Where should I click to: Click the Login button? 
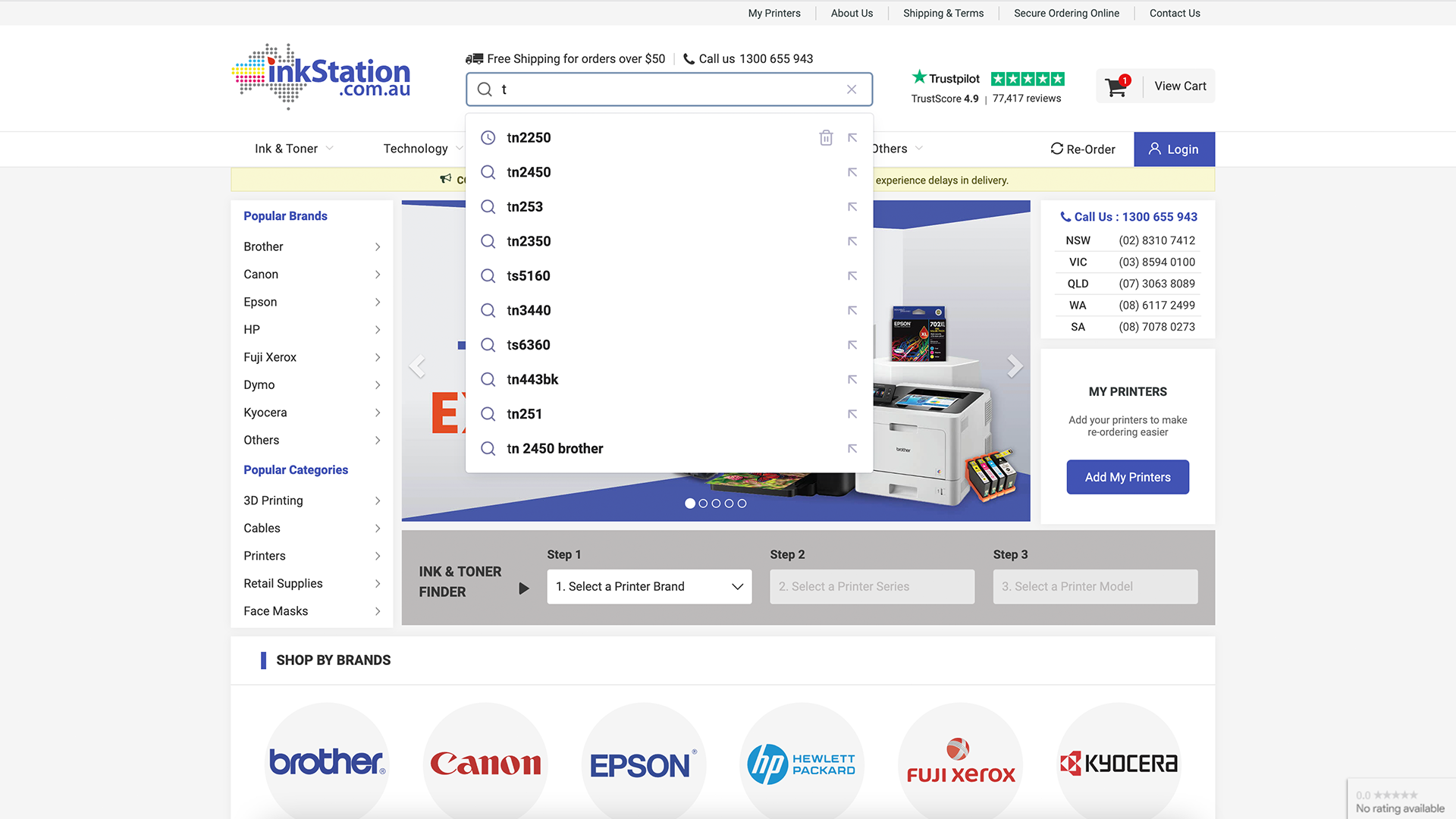click(1174, 149)
